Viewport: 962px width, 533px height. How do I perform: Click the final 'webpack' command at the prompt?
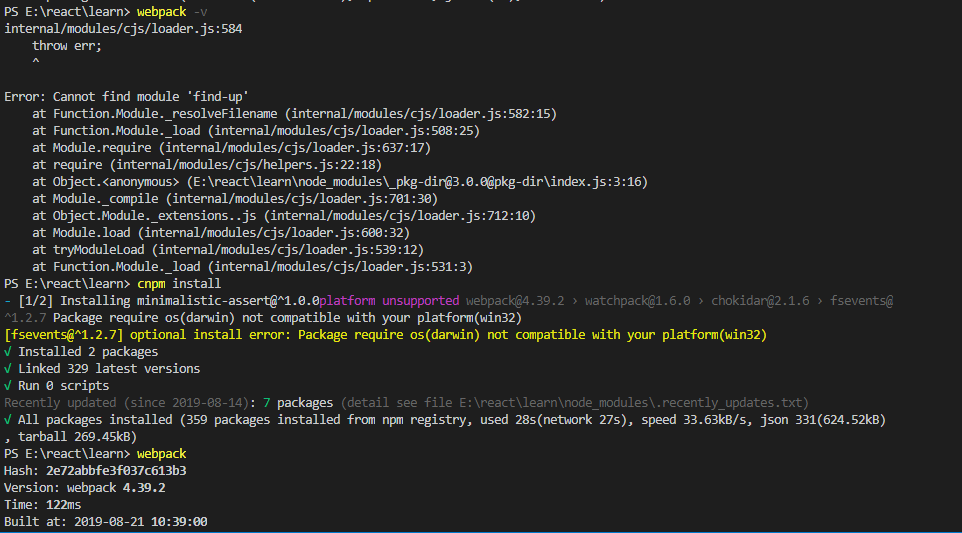tap(161, 454)
